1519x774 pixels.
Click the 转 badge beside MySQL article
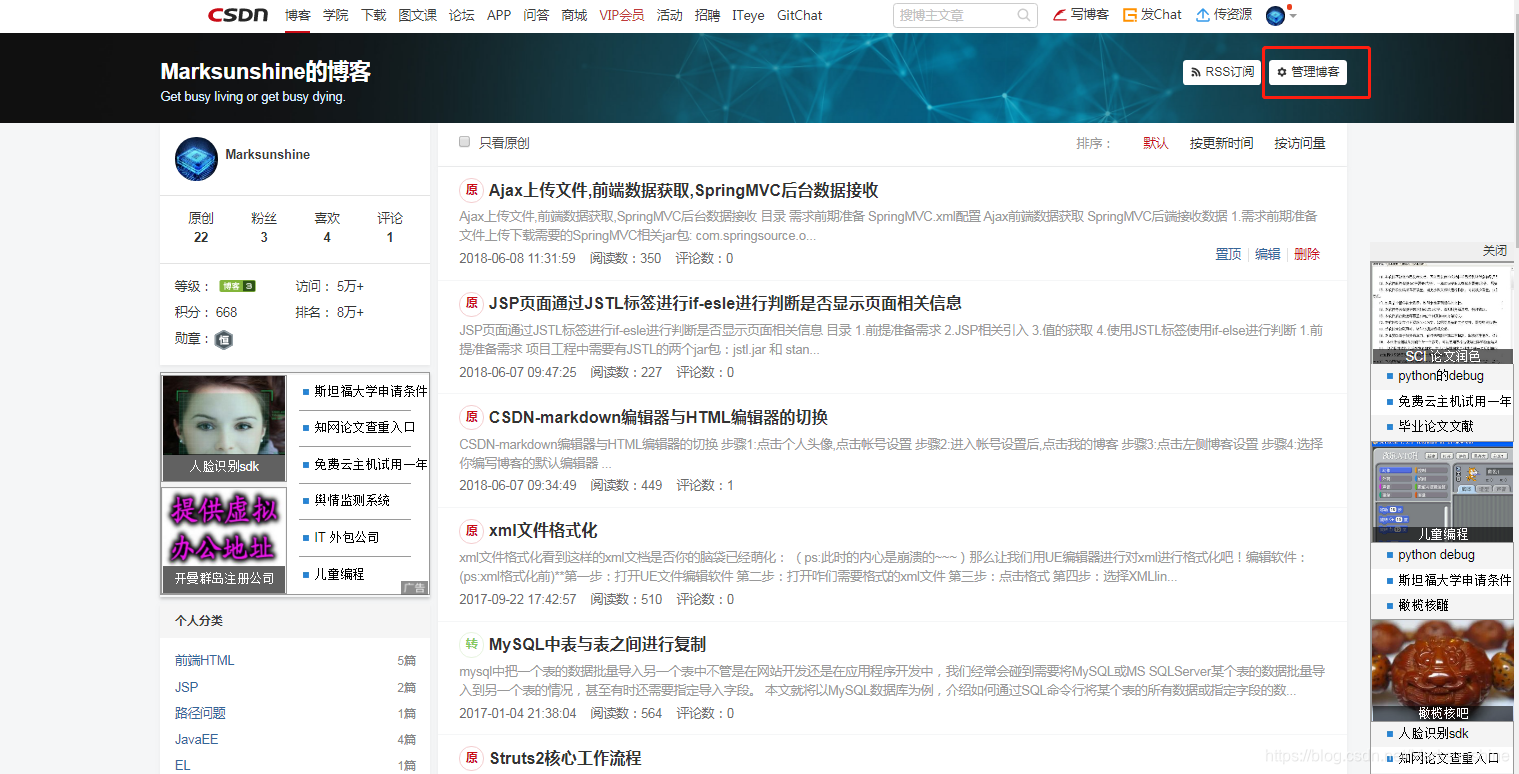(471, 644)
